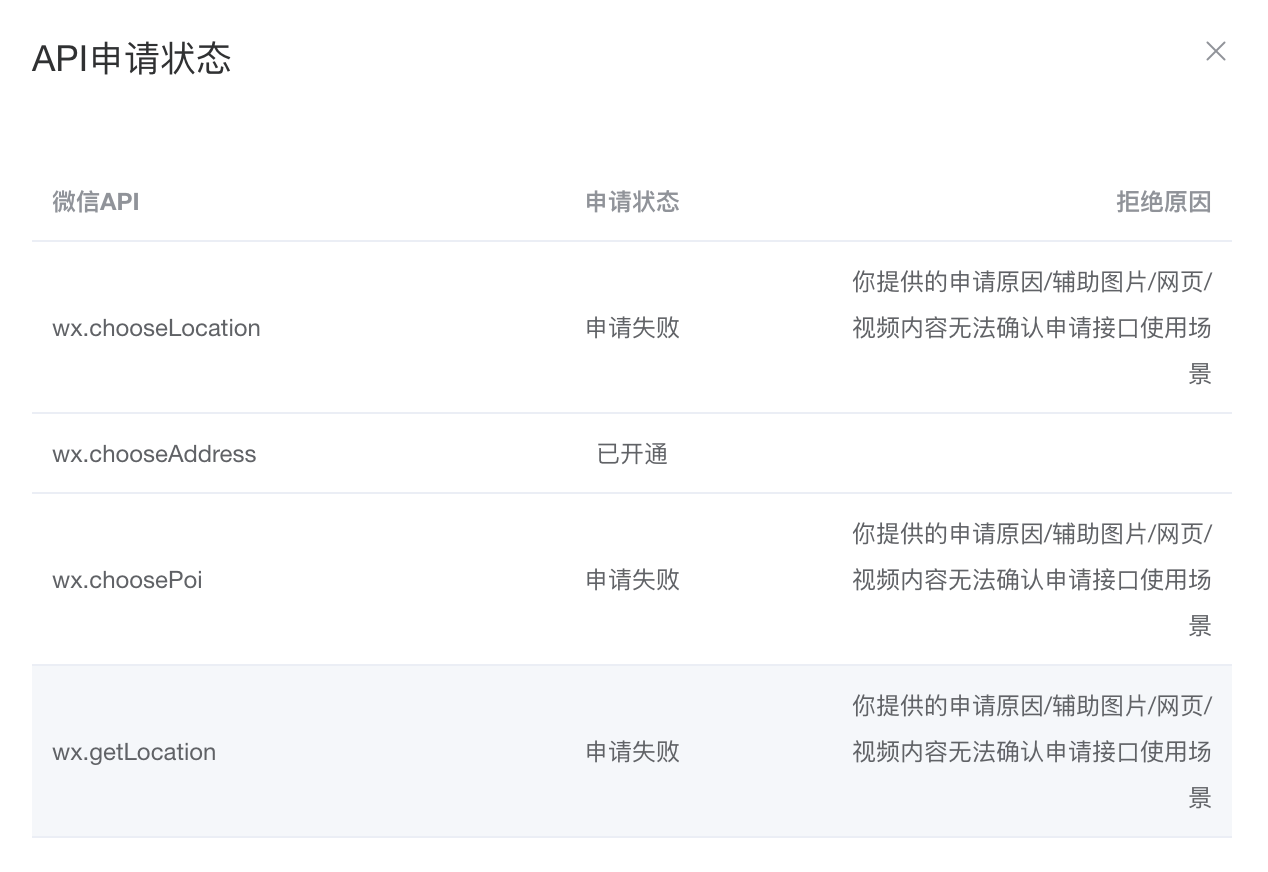Close the API申请状态 dialog
Screen dimensions: 1268x872
click(x=1215, y=51)
